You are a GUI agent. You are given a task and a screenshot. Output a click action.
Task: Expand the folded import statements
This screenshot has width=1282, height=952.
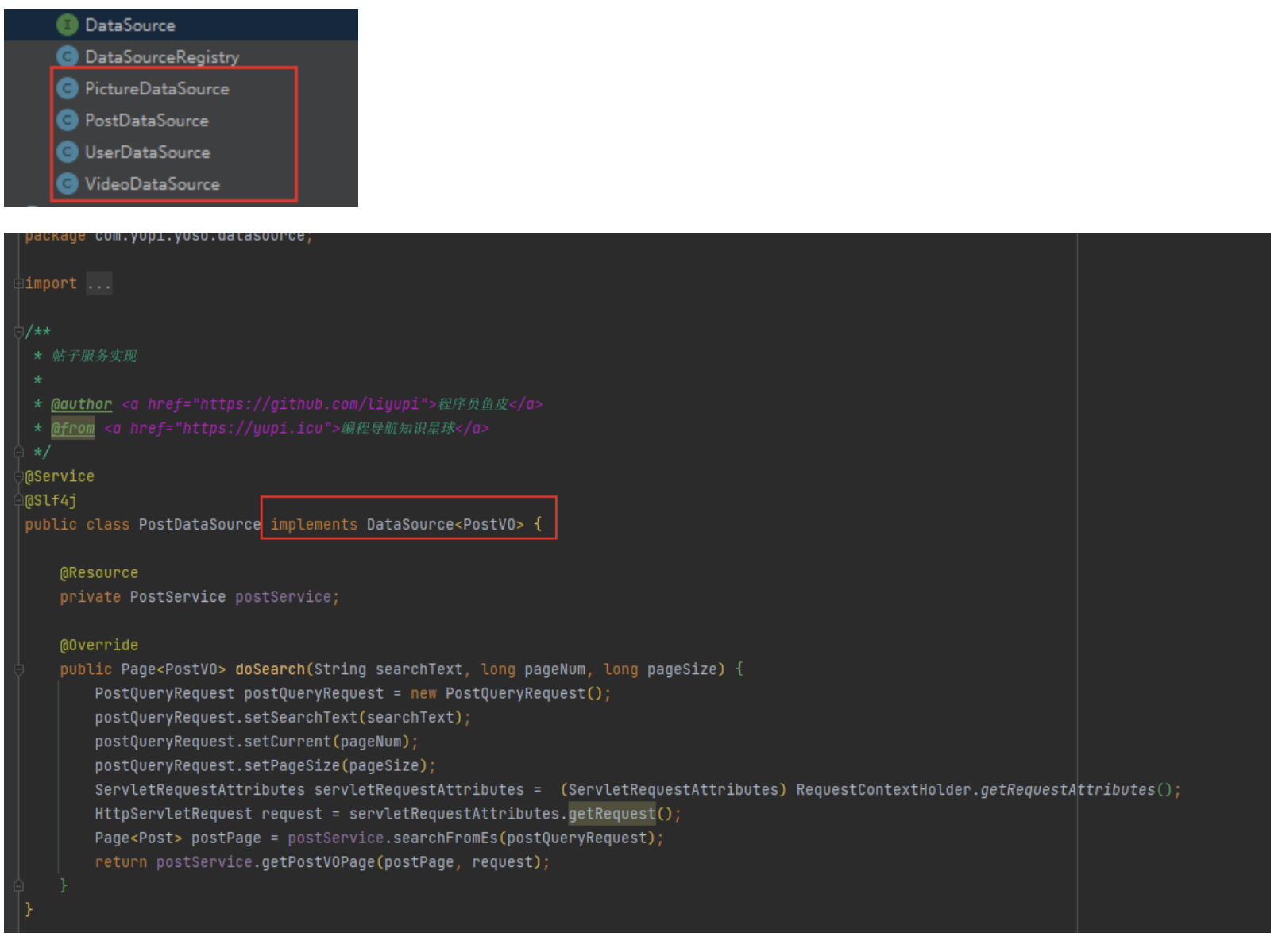point(18,284)
